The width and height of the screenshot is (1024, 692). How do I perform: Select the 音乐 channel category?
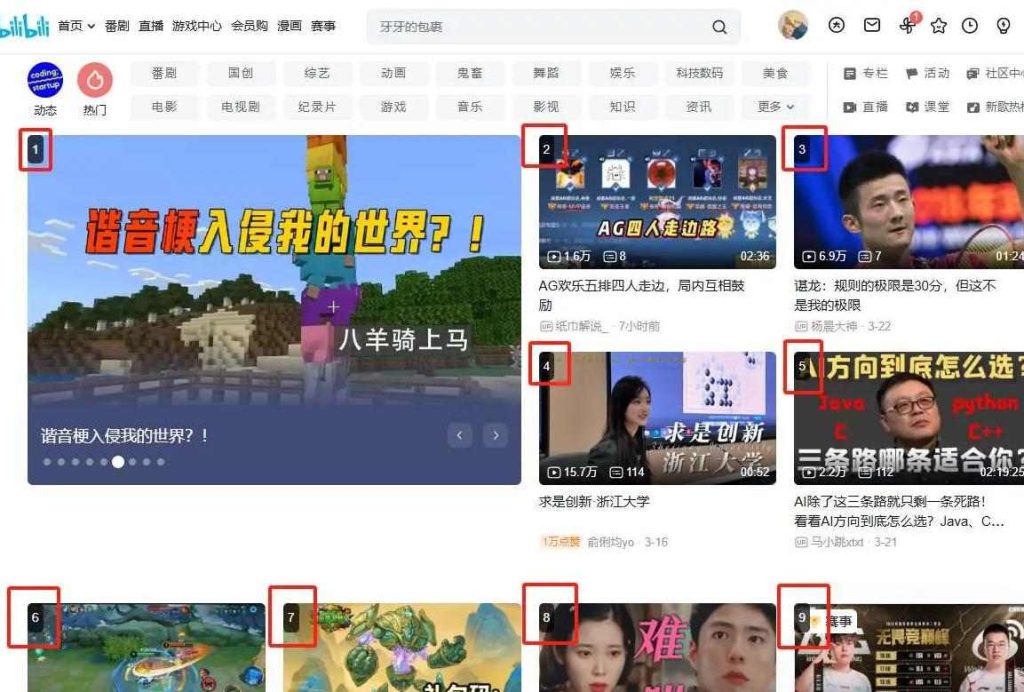(470, 106)
